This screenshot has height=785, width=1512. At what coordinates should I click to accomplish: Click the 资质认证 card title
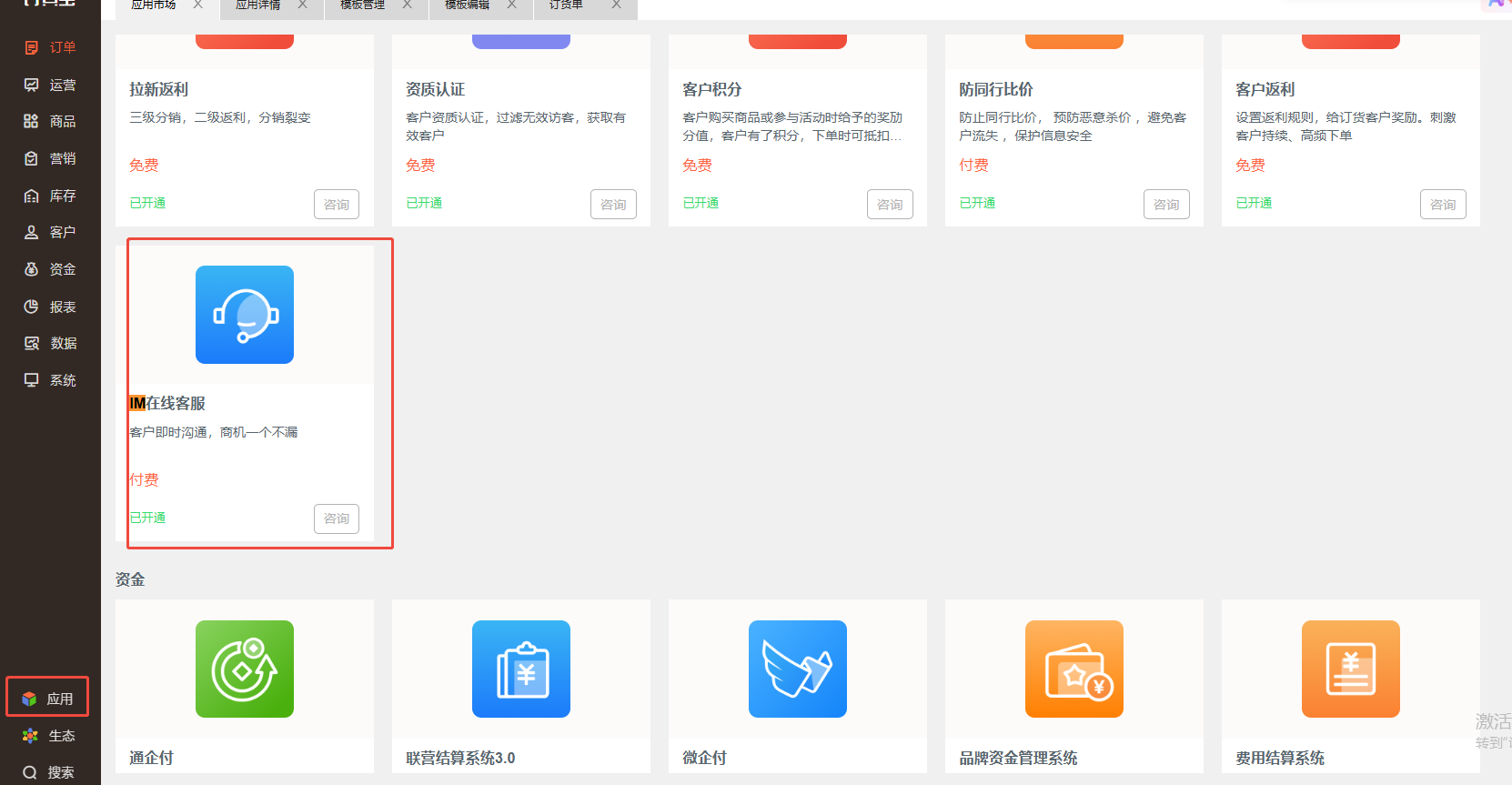(436, 89)
